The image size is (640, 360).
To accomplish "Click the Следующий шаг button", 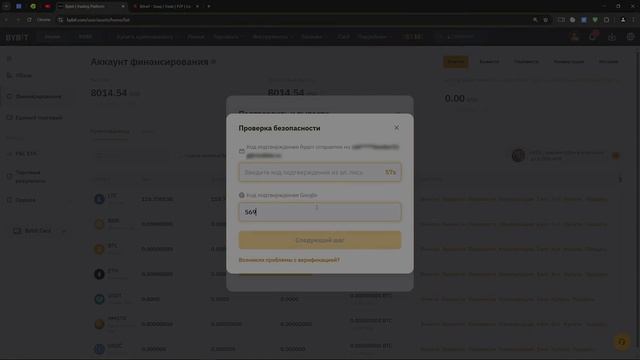I will (x=320, y=240).
